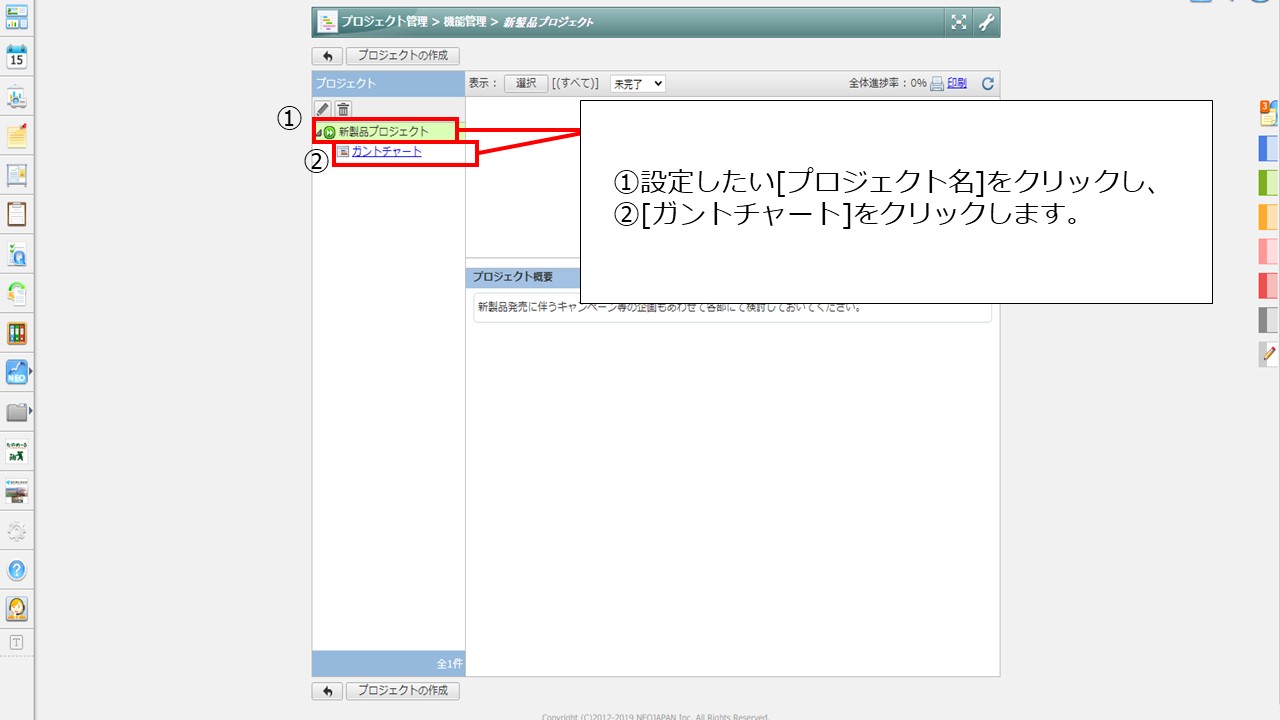Click the top プロジェクトの作成 button
1280x720 pixels.
pyautogui.click(x=403, y=56)
